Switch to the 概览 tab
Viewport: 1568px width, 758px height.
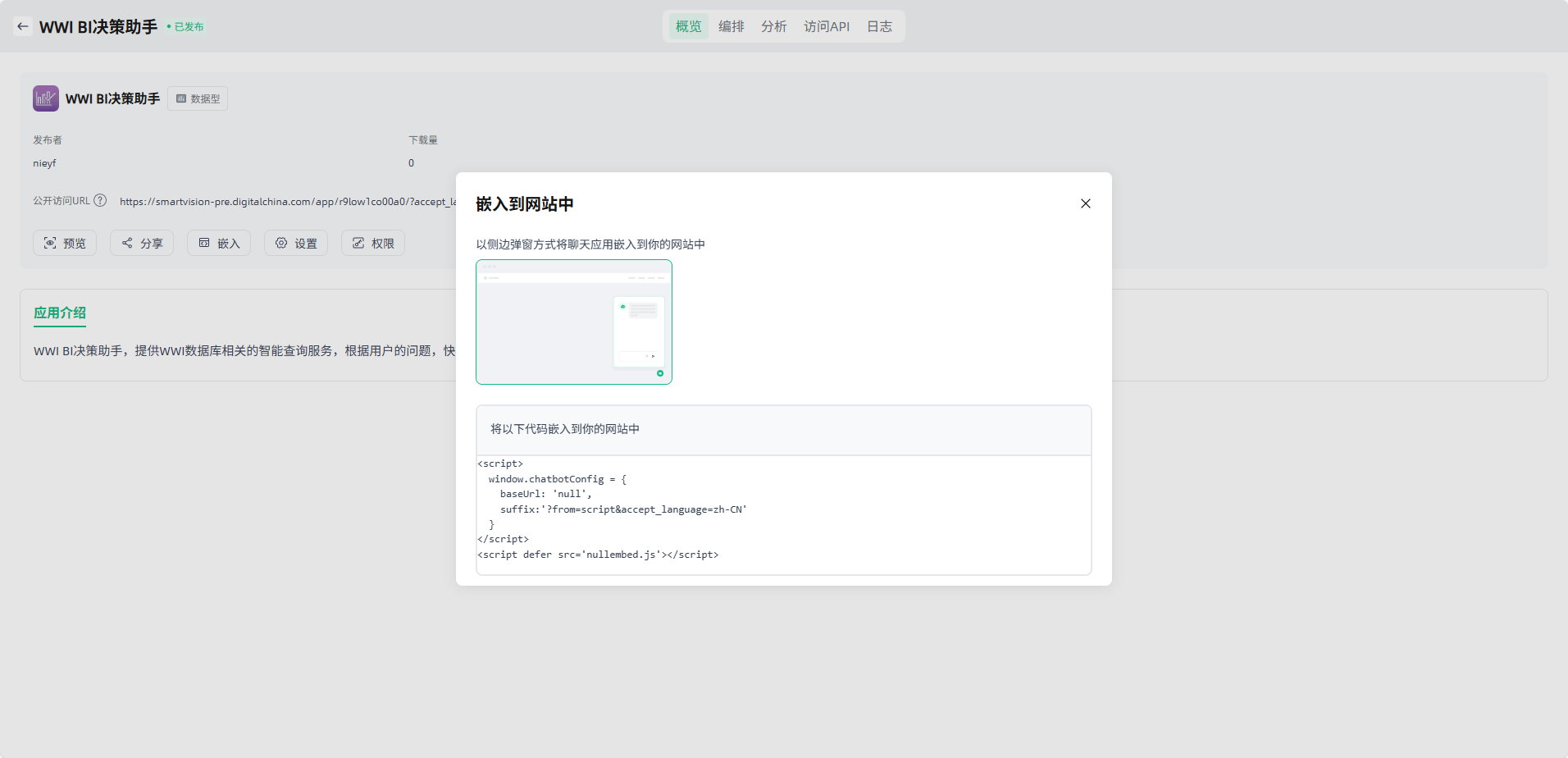tap(688, 26)
